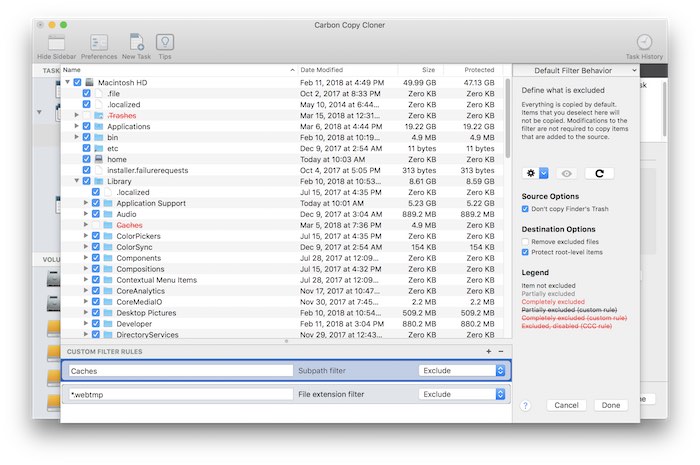Viewport: 700px width, 465px height.
Task: Collapse the Macintosh HD tree
Action: [x=67, y=82]
